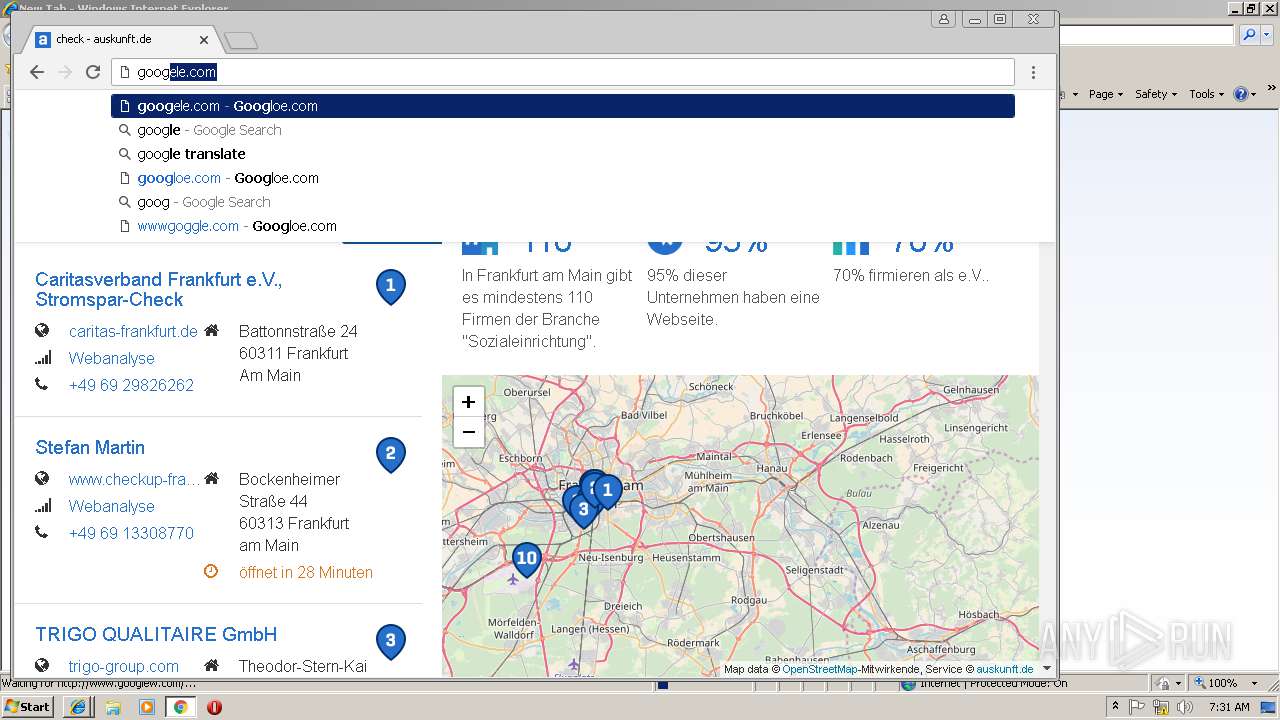The width and height of the screenshot is (1280, 720).
Task: Switch to 'check - auskunft.de' tab
Action: pos(120,40)
